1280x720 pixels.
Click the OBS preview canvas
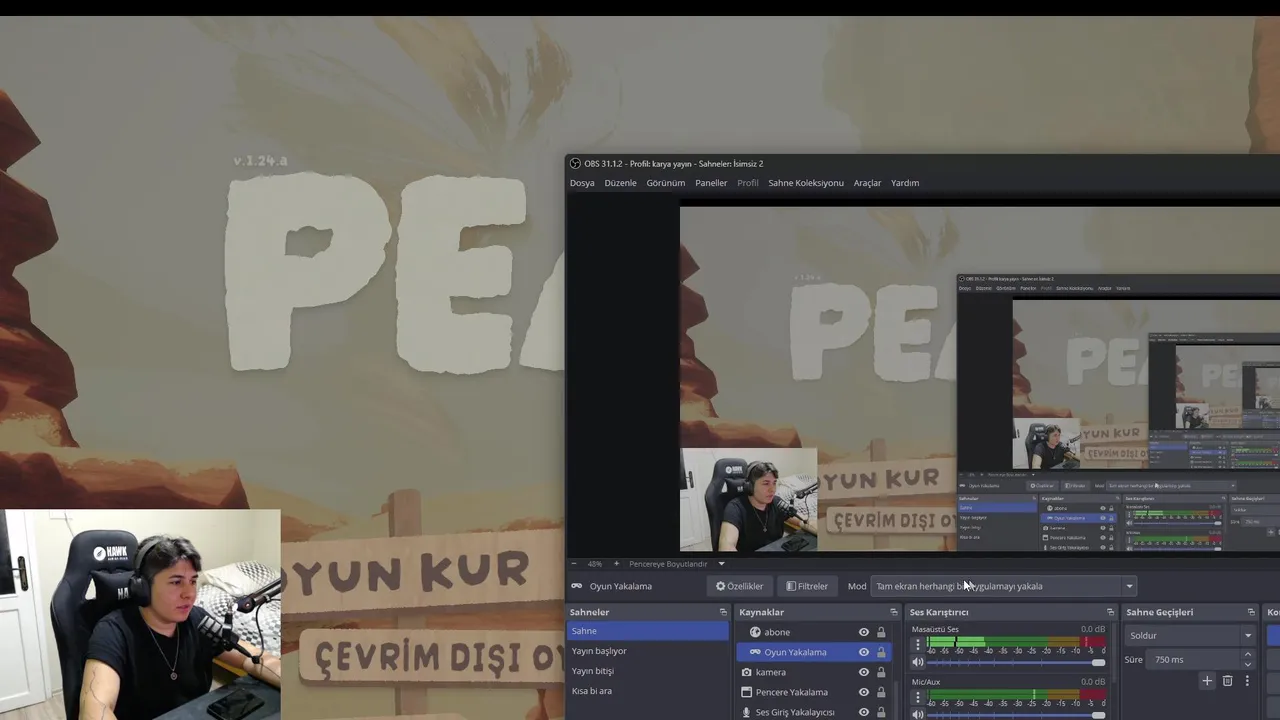pos(980,379)
